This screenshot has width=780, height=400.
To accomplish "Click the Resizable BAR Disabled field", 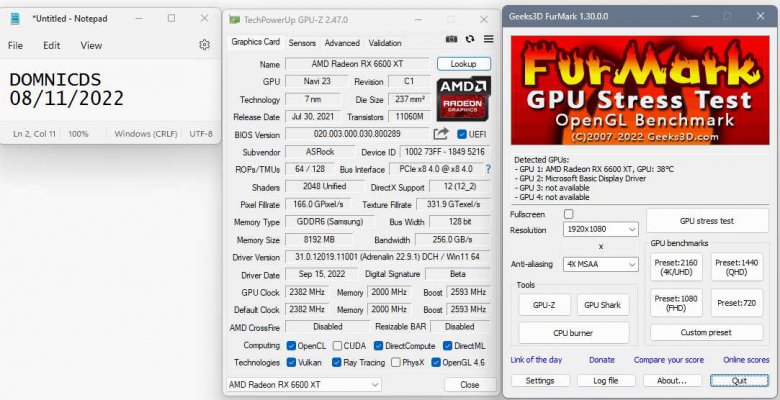I will (460, 327).
